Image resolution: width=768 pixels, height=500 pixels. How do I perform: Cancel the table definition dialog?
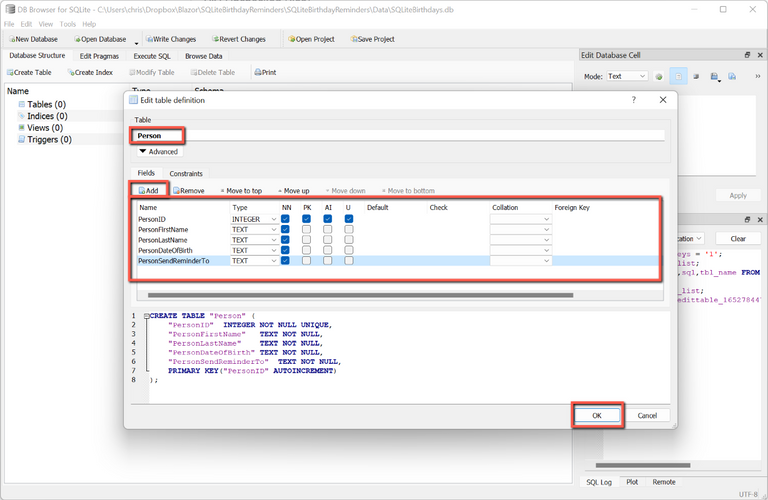pos(647,415)
